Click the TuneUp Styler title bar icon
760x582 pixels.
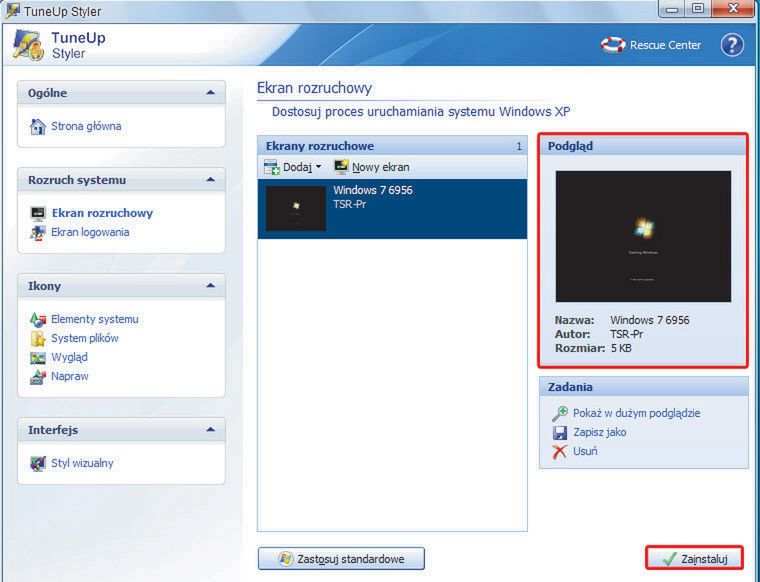(12, 10)
